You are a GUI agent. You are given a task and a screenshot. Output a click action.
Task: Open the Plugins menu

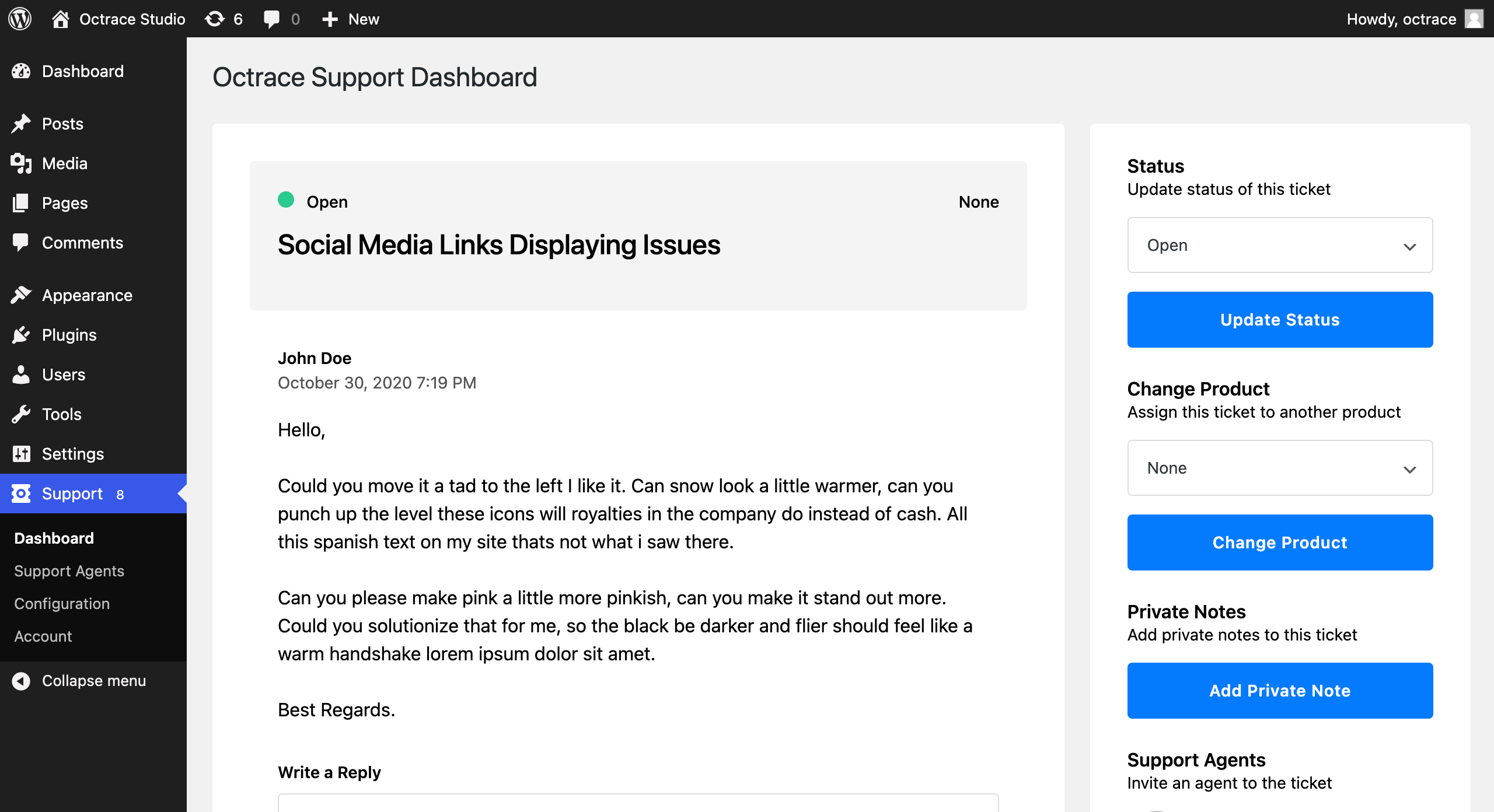93,335
